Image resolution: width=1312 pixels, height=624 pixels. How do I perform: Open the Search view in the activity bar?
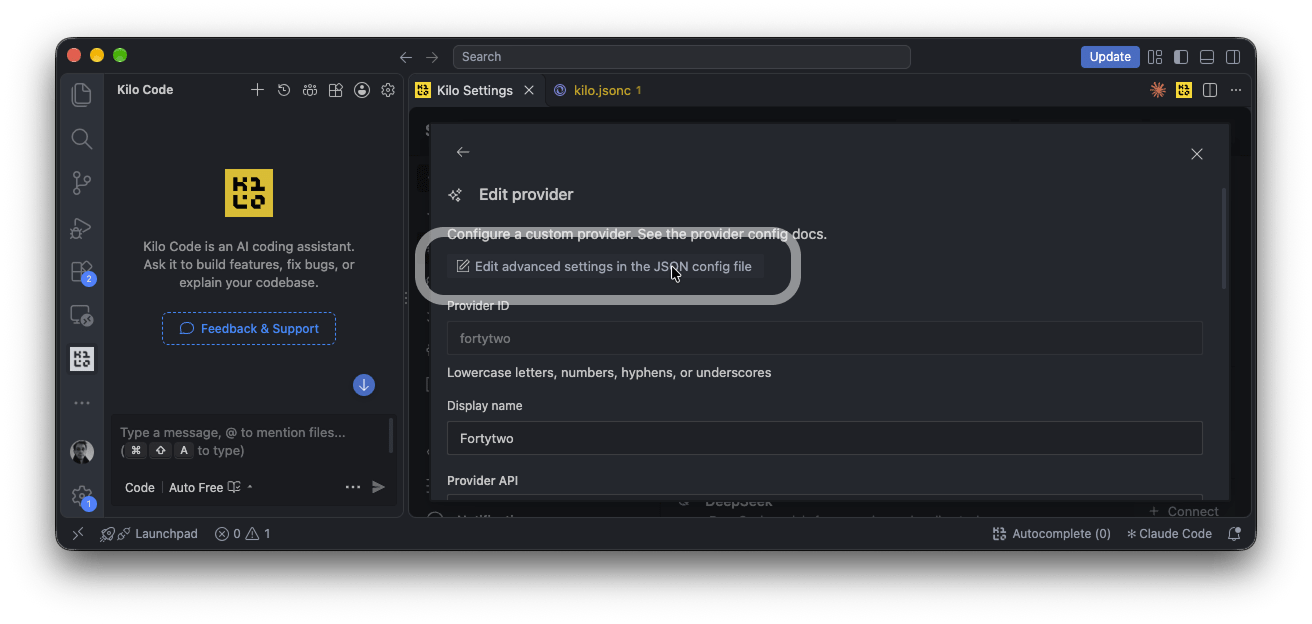click(x=82, y=139)
